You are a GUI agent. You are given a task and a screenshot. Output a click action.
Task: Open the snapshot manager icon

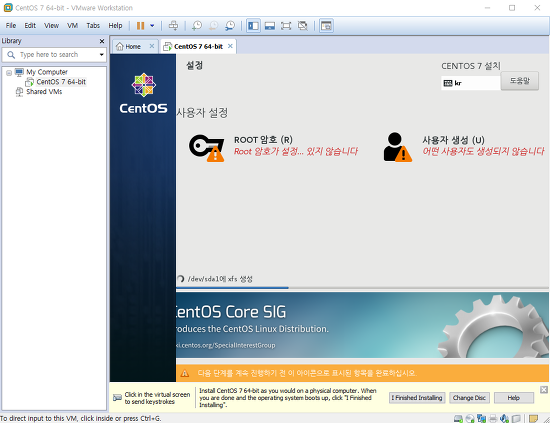point(230,26)
